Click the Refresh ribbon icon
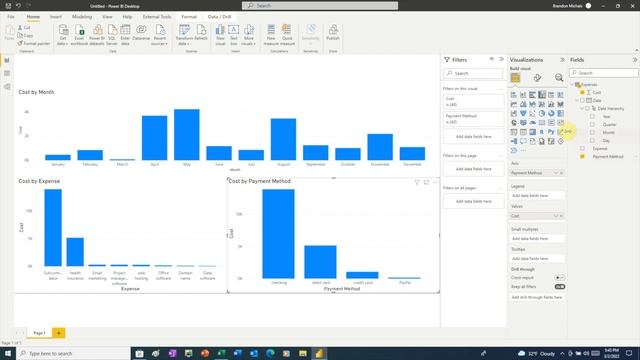This screenshot has width=640, height=360. click(201, 33)
